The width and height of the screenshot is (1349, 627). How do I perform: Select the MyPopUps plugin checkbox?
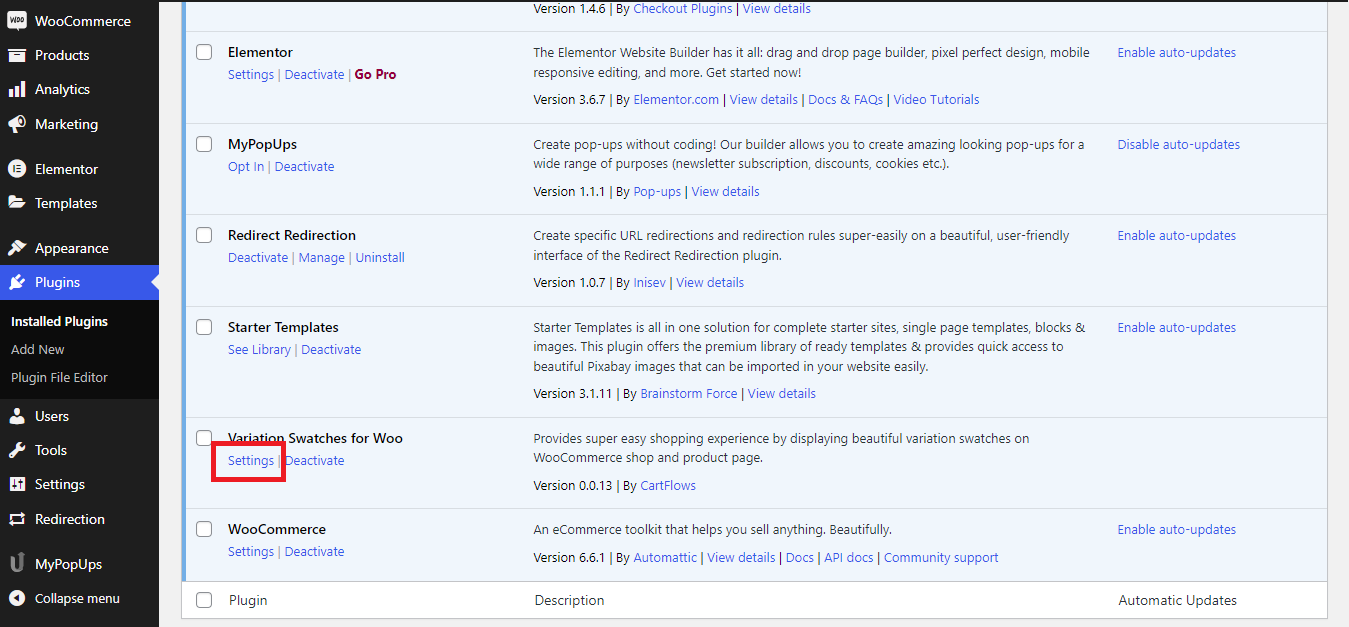(204, 144)
